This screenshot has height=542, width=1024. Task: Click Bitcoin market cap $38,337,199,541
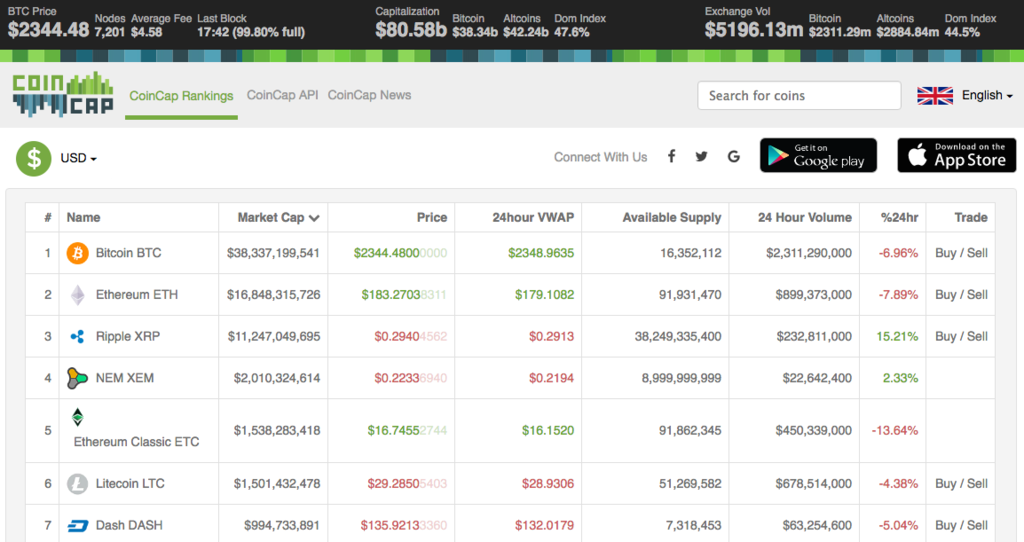(x=273, y=253)
